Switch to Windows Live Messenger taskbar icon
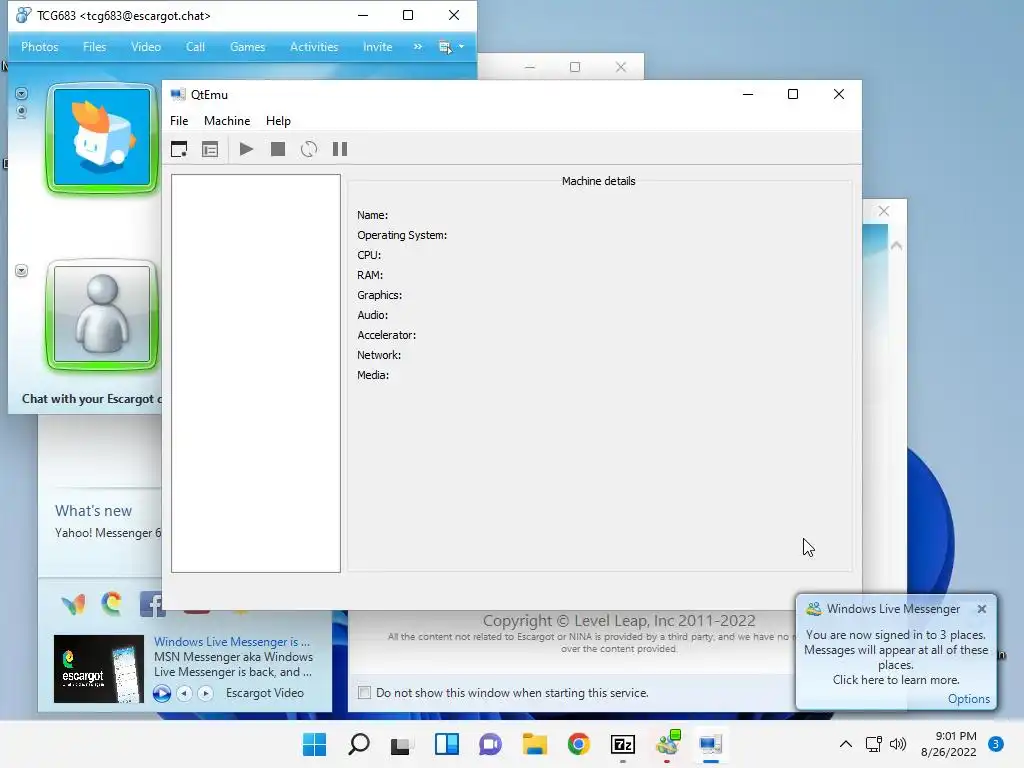 [667, 744]
